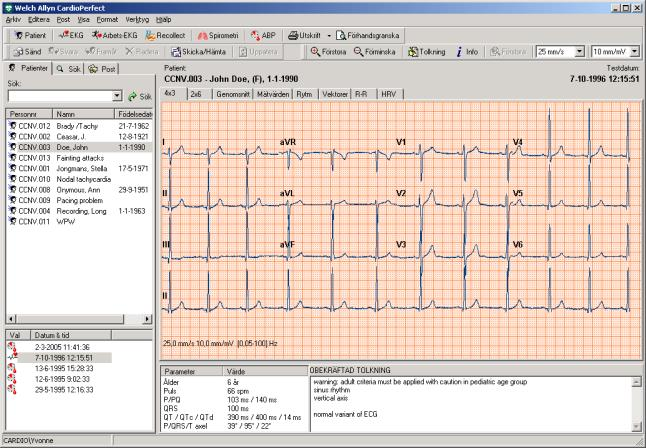Open the ABP module
Viewport: 646px width, 448px height.
tap(263, 35)
